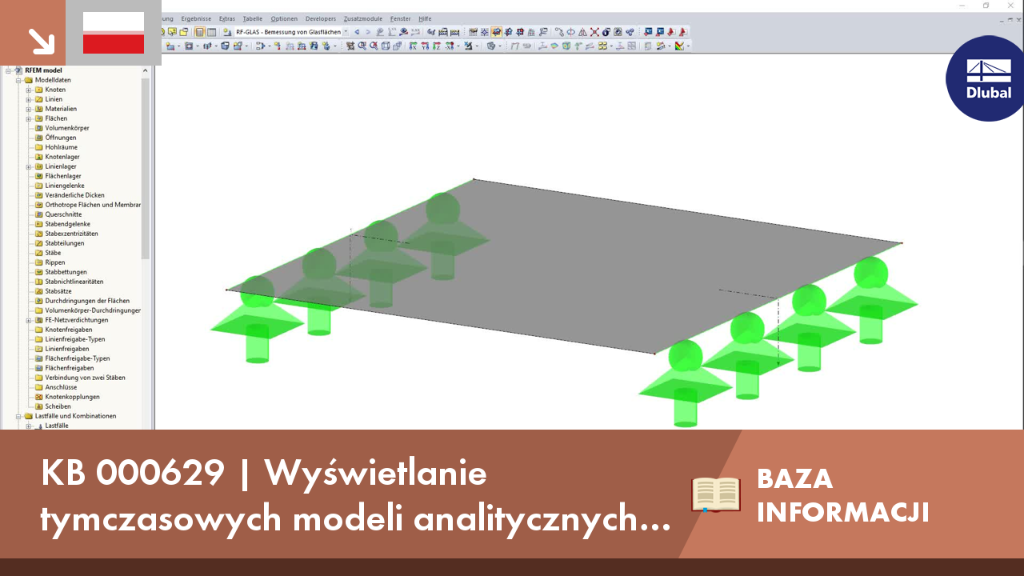Expand the Knoten tree node
The image size is (1024, 576).
[x=29, y=89]
